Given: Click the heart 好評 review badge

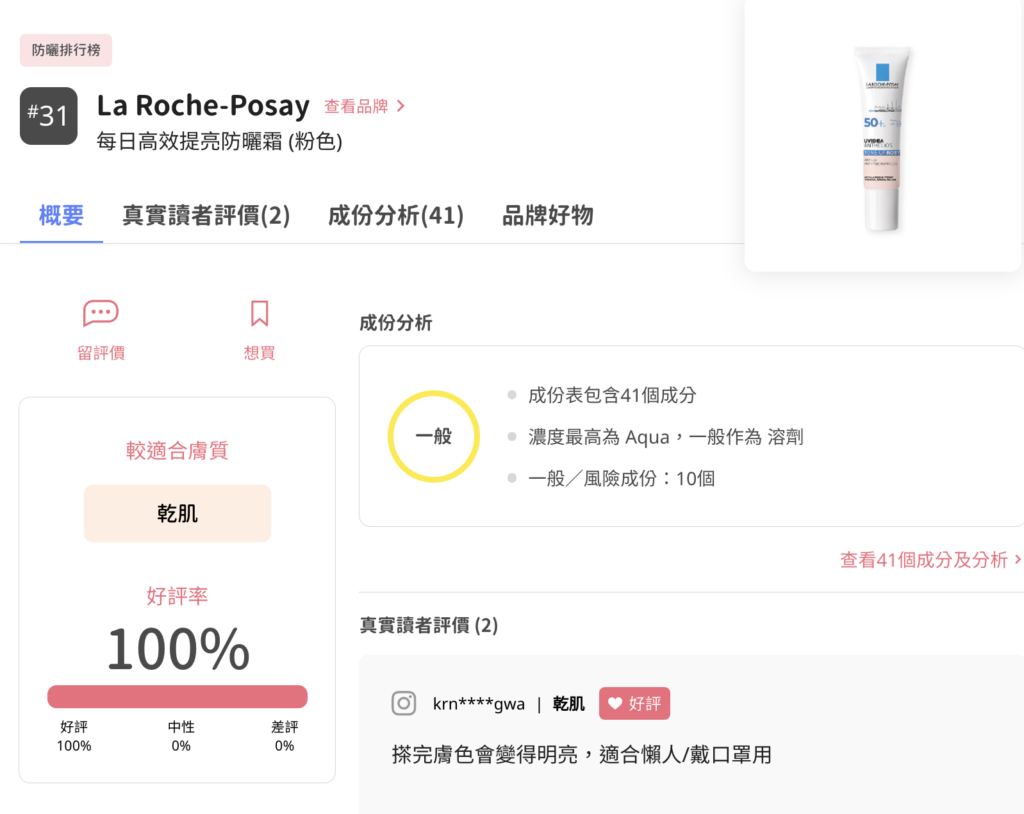Looking at the screenshot, I should [x=634, y=703].
